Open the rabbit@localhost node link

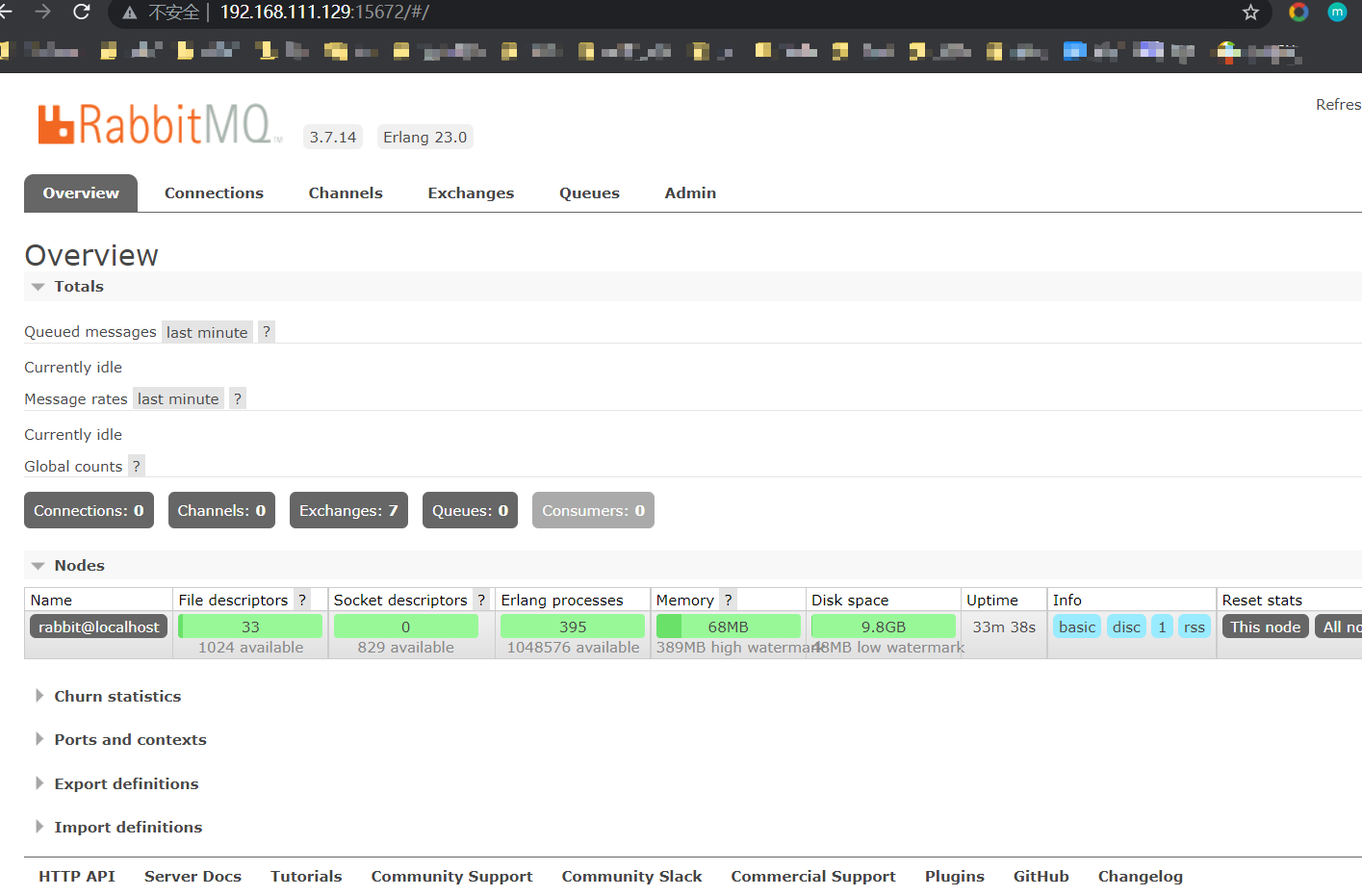(99, 627)
